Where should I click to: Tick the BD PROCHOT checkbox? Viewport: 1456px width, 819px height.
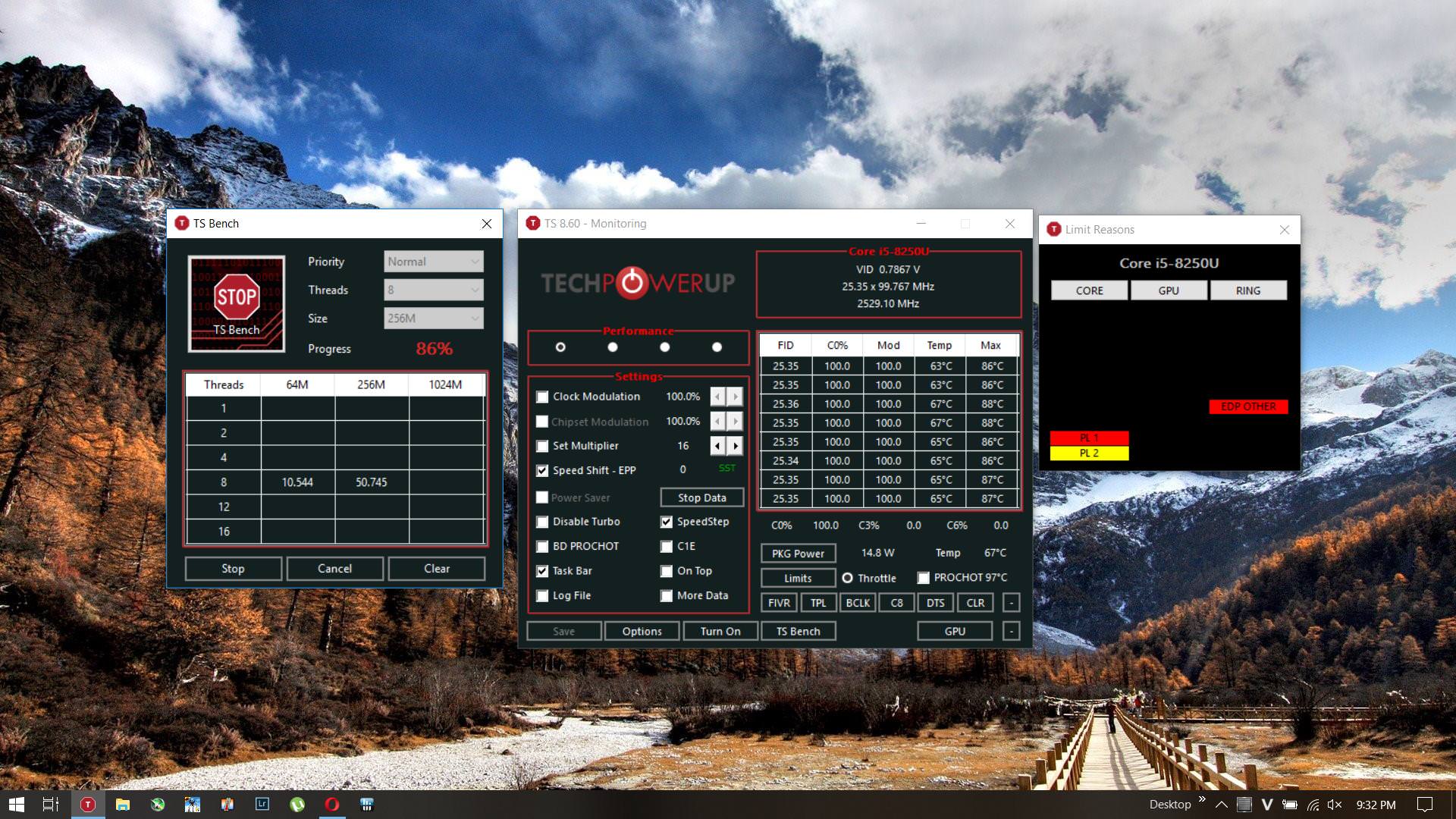click(542, 547)
